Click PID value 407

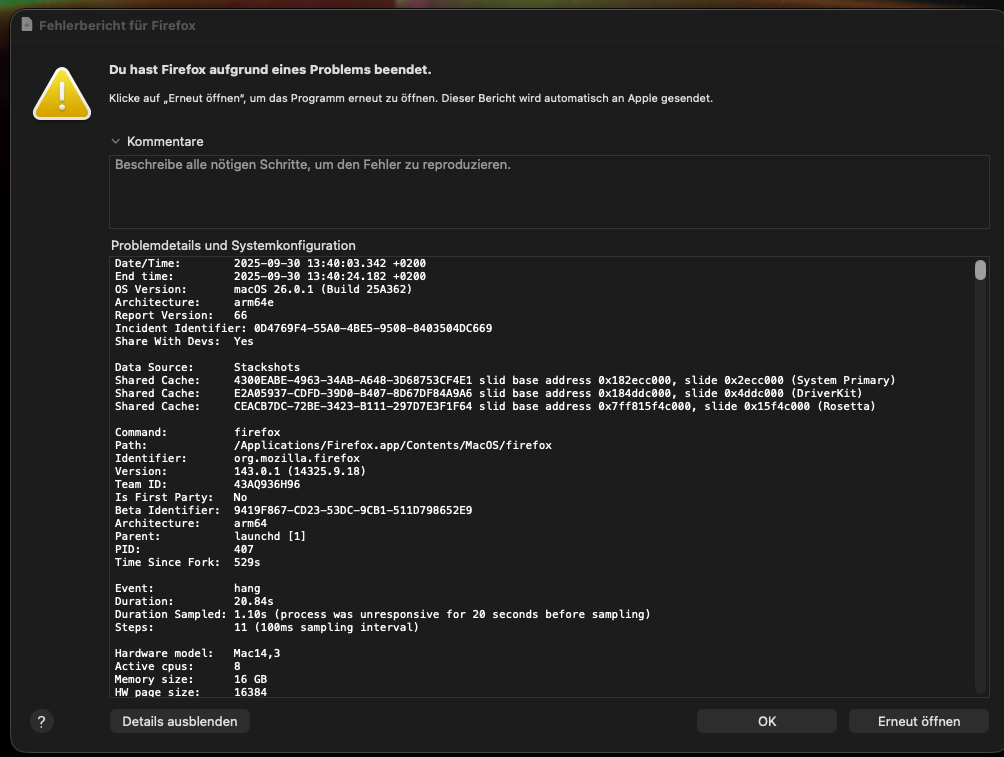coord(243,549)
